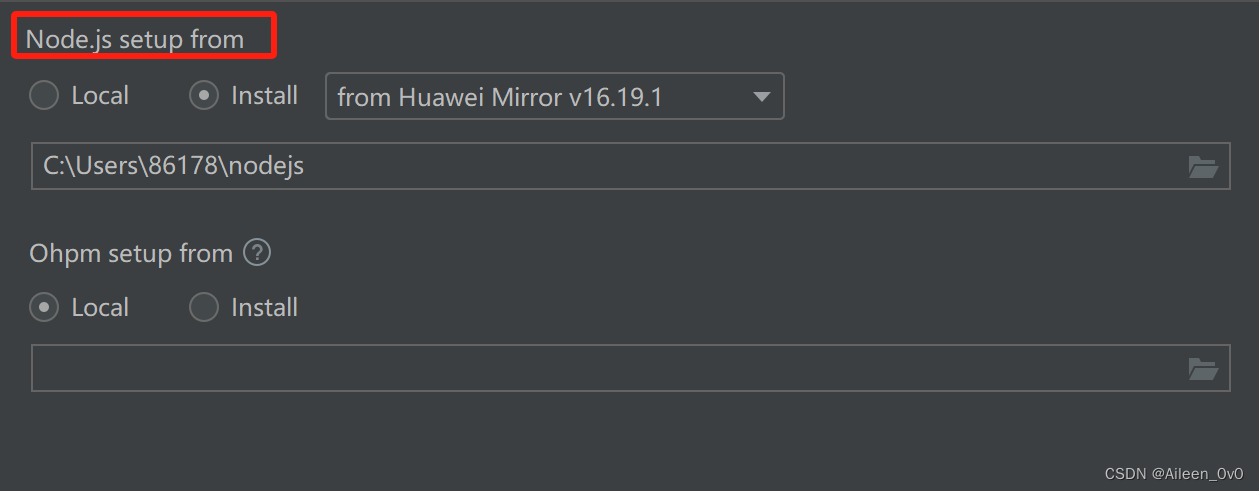The image size is (1259, 491).
Task: Click the 'nodejs' folder name in path
Action: click(x=266, y=166)
